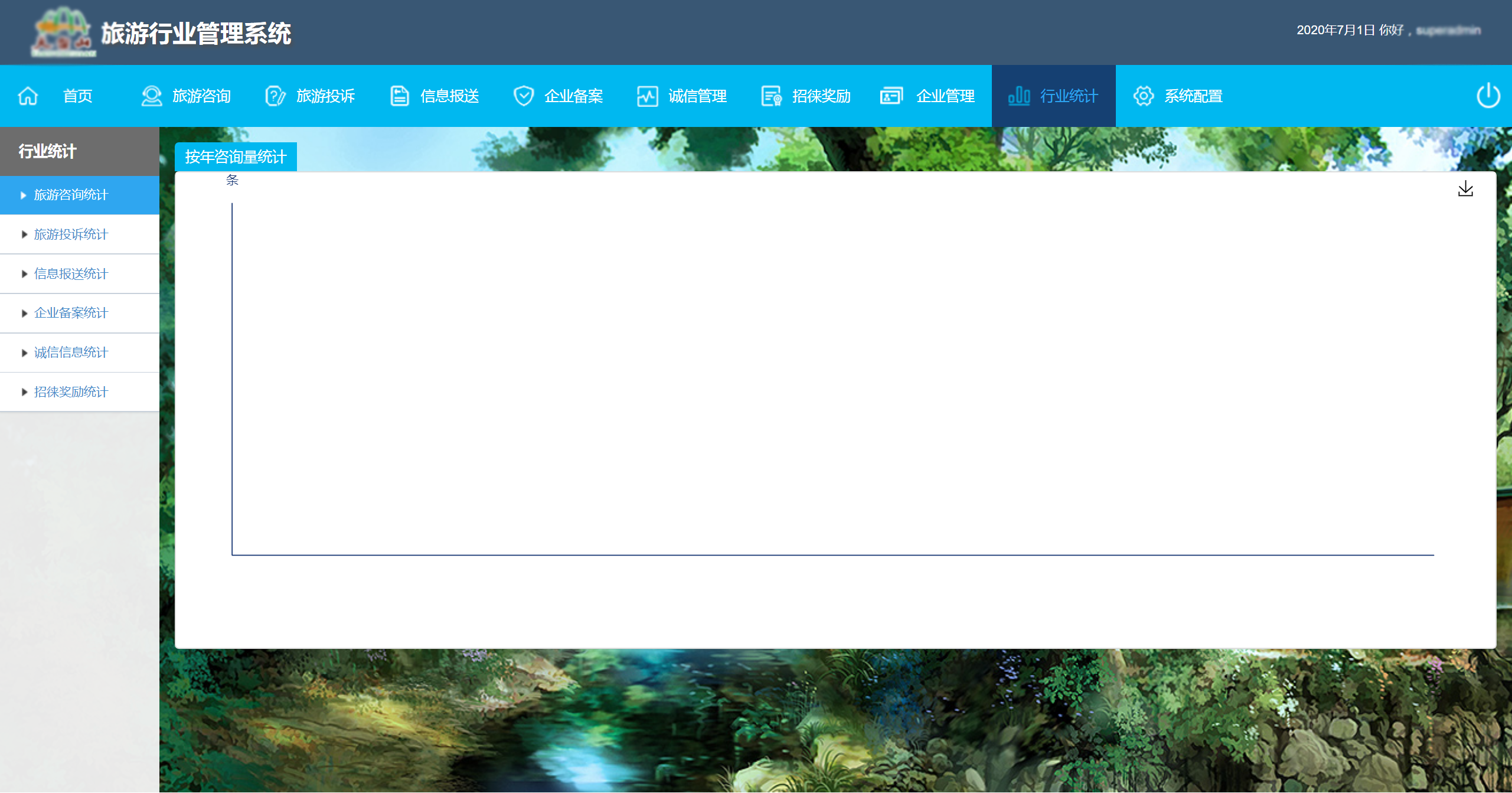Click the 企业备案 shield icon
Screen dimensions: 1512x793
point(524,96)
